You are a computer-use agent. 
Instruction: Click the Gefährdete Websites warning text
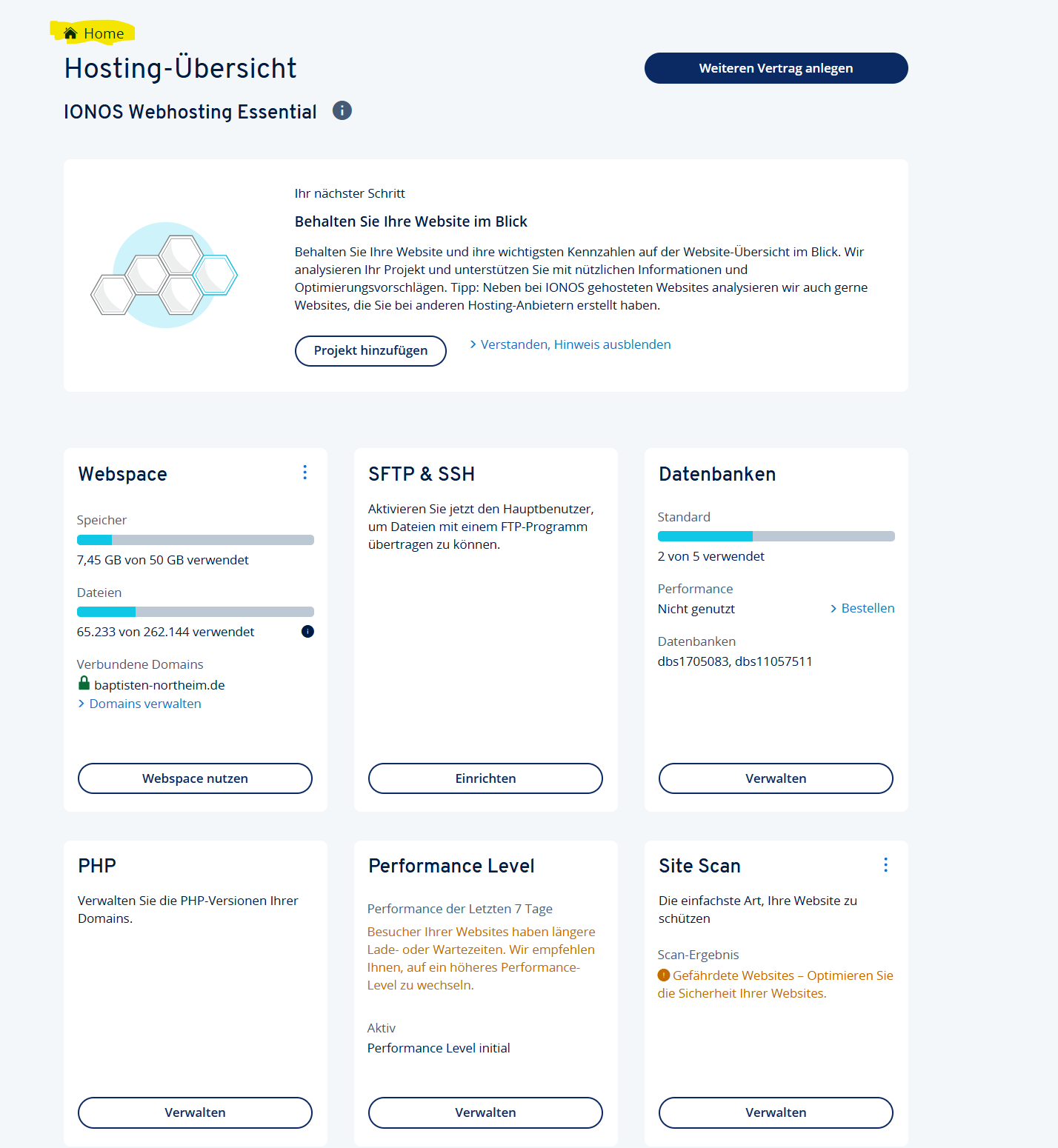pyautogui.click(x=782, y=976)
